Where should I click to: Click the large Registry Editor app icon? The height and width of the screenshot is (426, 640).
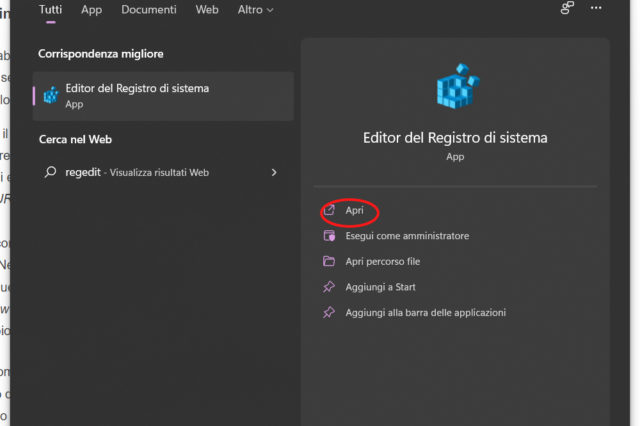point(455,88)
